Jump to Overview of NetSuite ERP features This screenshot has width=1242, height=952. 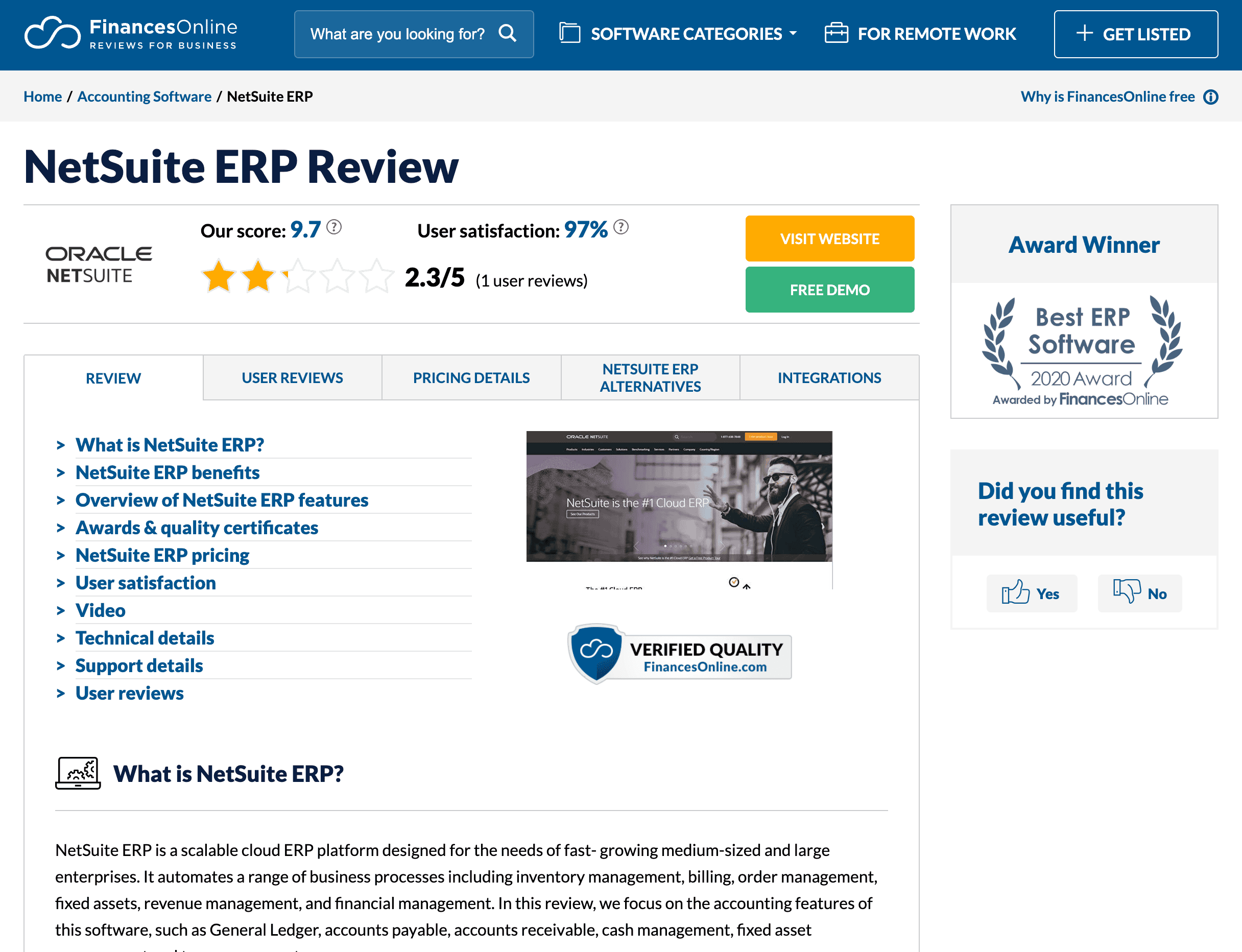point(222,500)
